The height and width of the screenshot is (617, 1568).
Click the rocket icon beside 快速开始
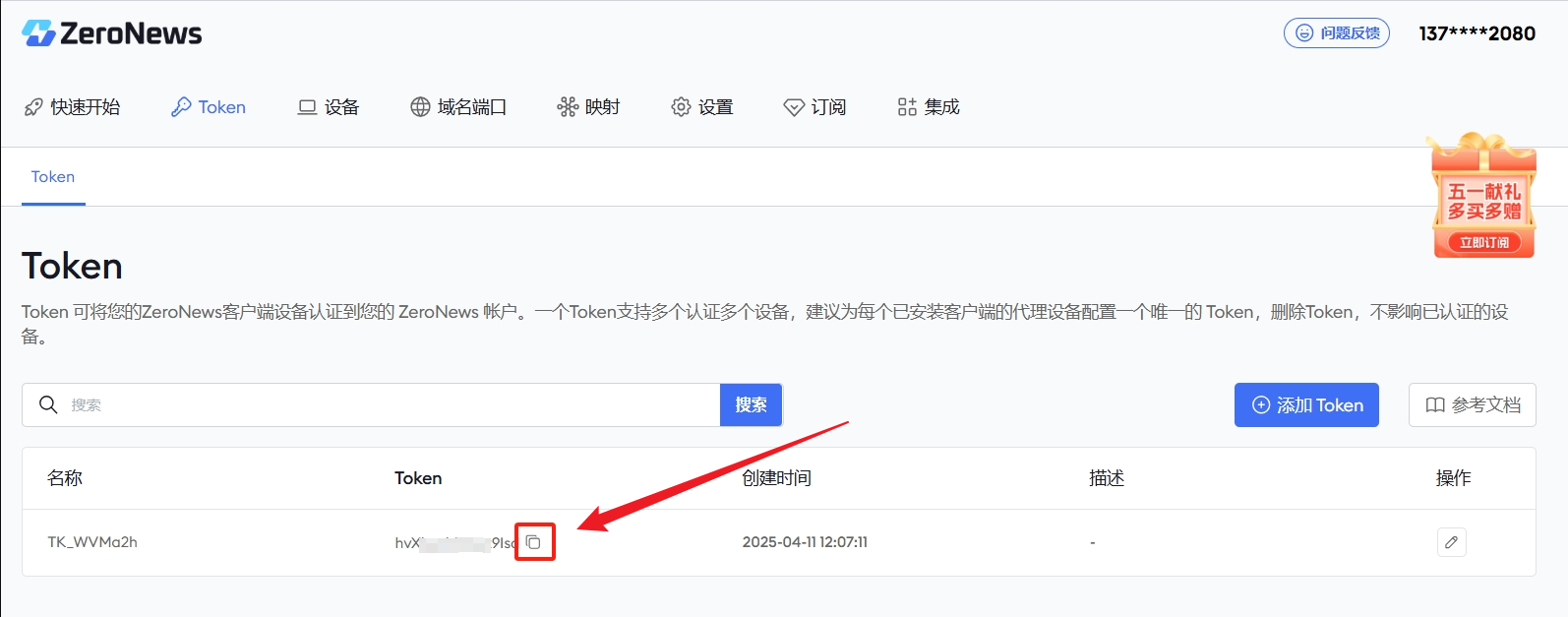click(33, 107)
